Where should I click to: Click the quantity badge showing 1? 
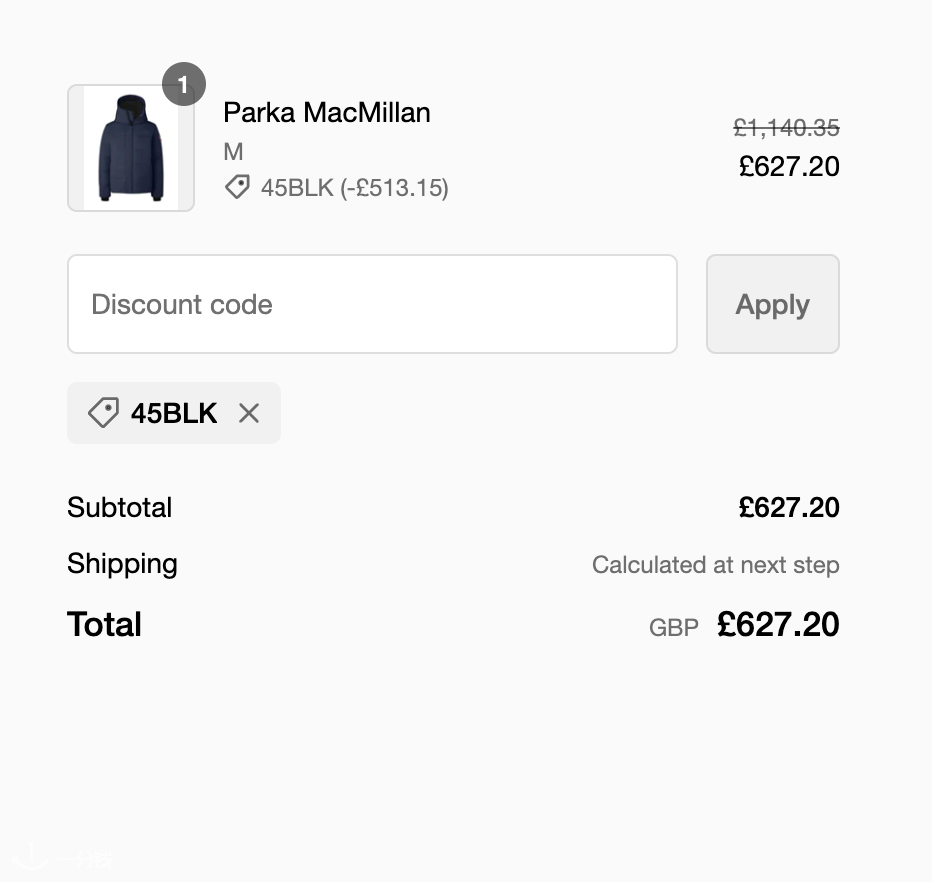184,85
